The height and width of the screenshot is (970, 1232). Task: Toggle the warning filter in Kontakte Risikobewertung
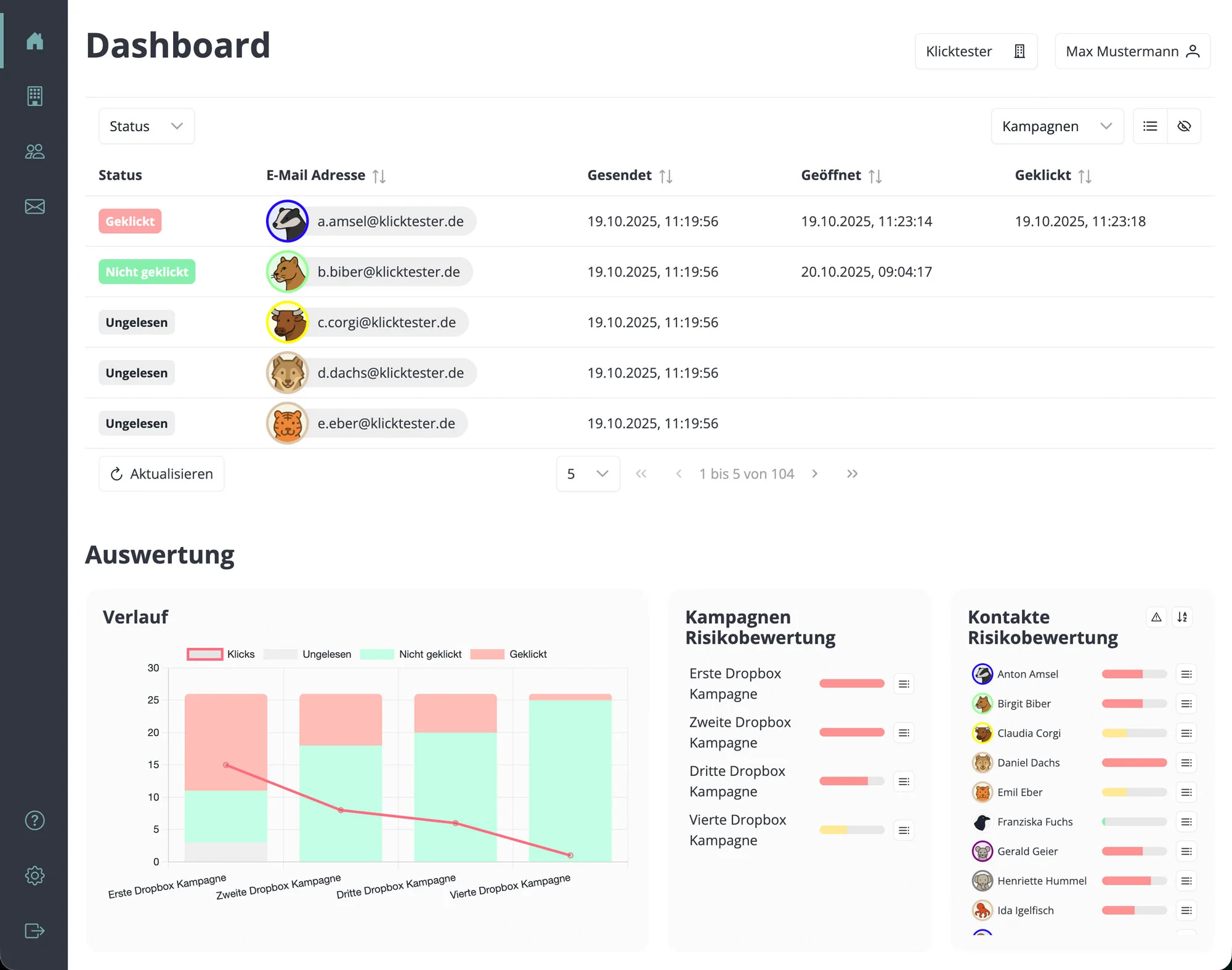[x=1156, y=616]
